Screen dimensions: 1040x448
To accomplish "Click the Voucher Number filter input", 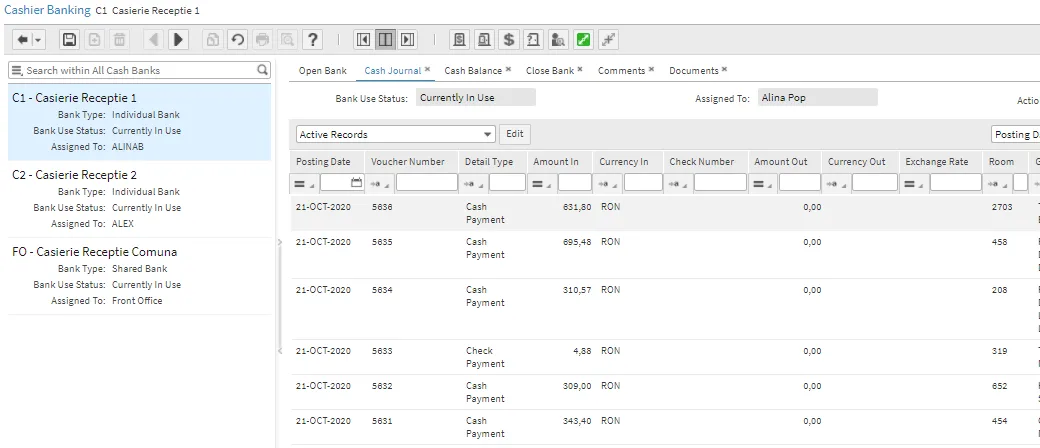I will 426,183.
